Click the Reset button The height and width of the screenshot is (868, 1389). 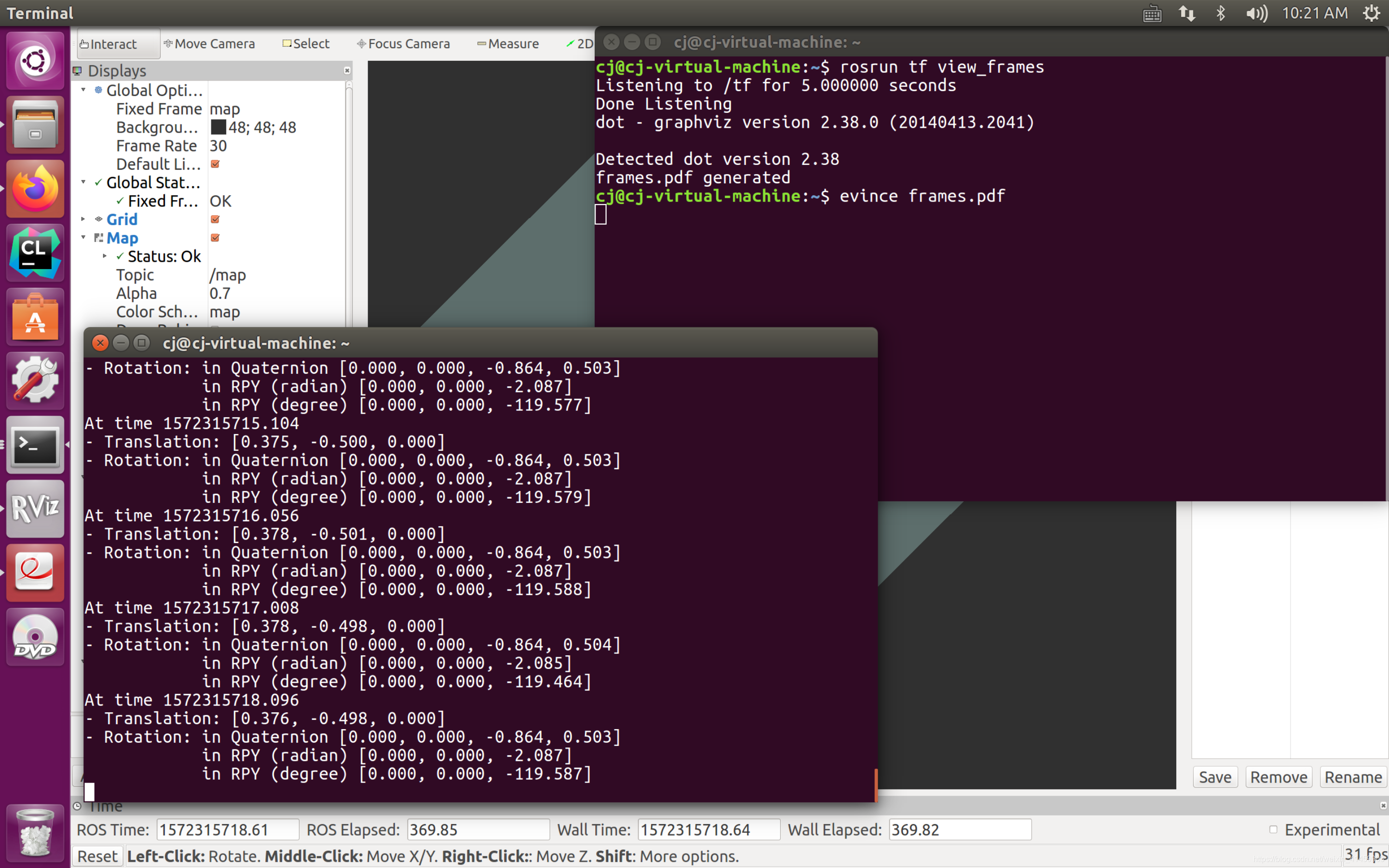click(x=97, y=856)
